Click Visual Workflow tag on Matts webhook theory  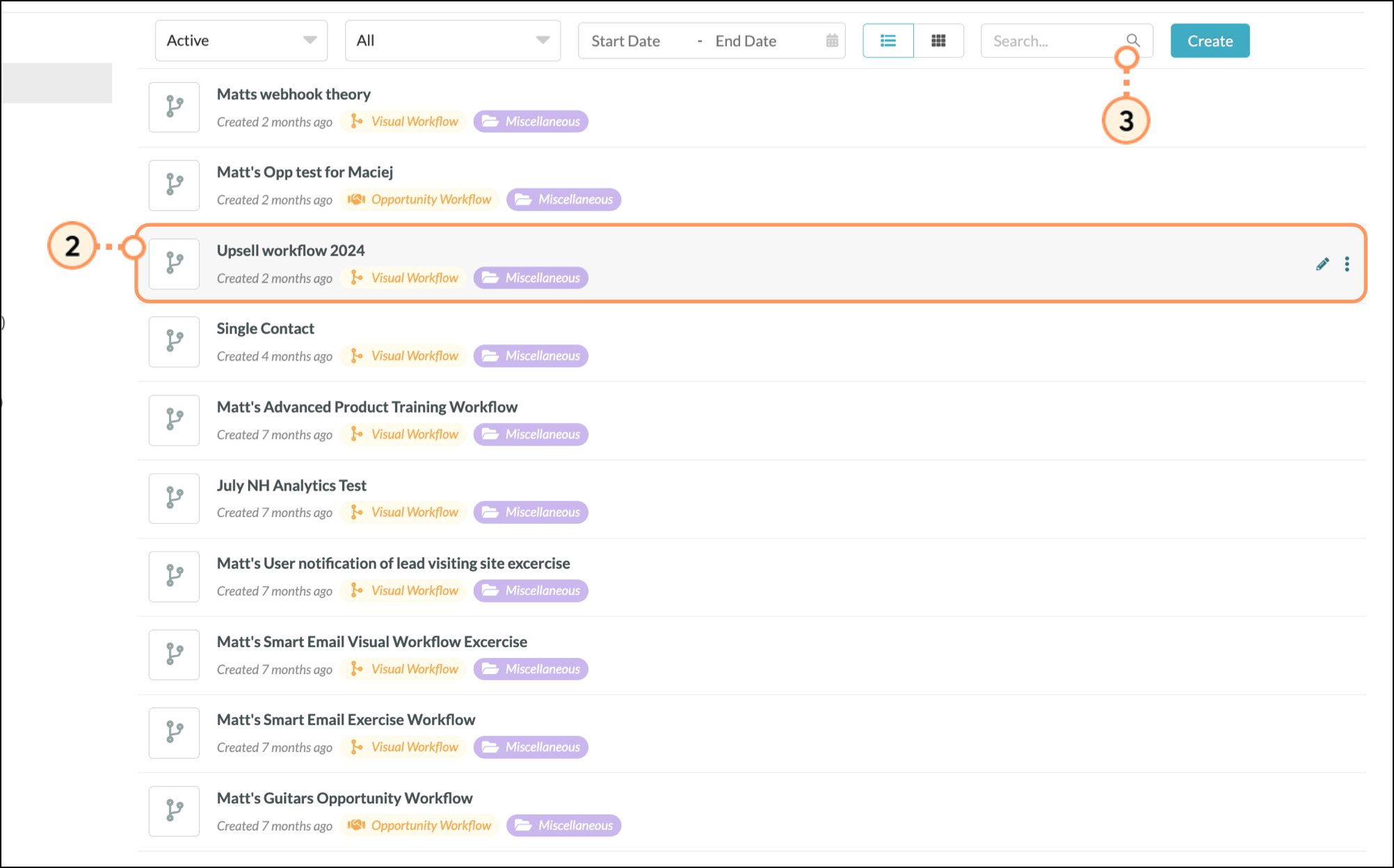(405, 122)
